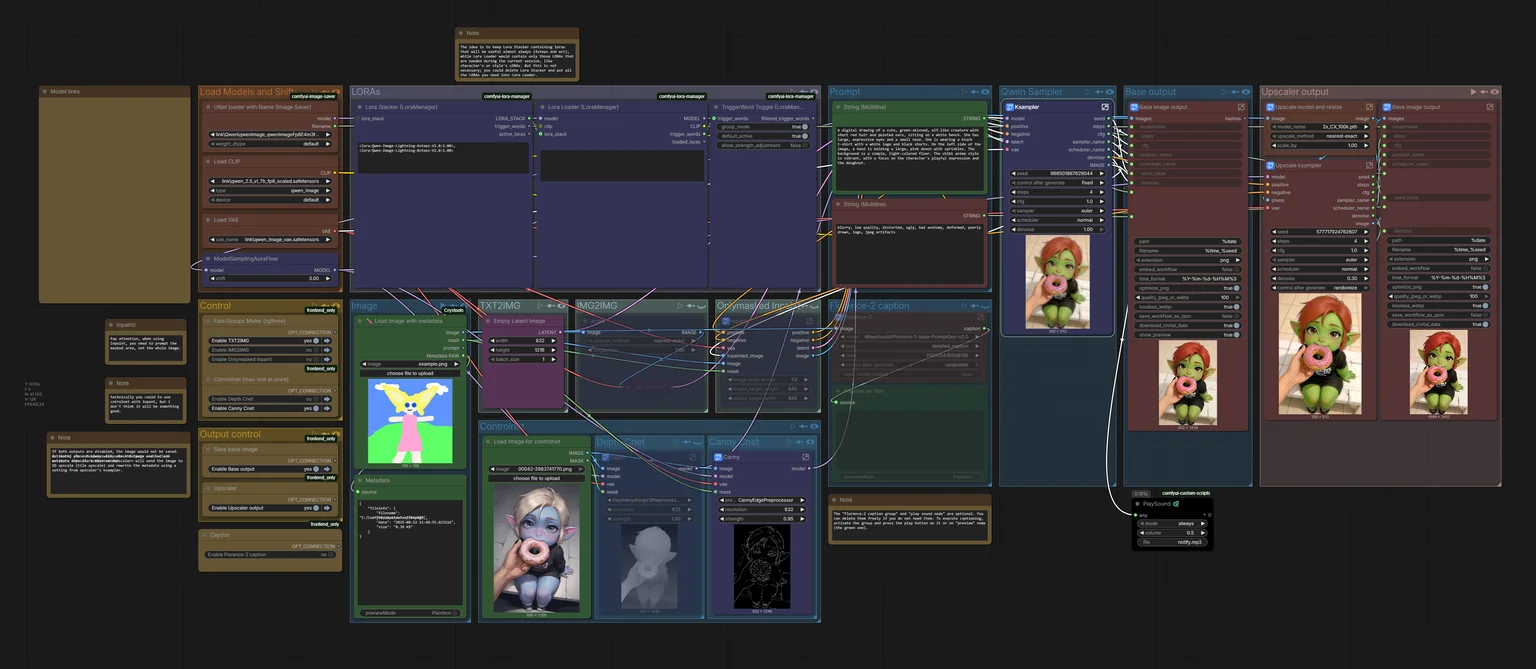This screenshot has height=669, width=1536.
Task: Adjust the Ksampler steps 4 value
Action: point(1058,192)
